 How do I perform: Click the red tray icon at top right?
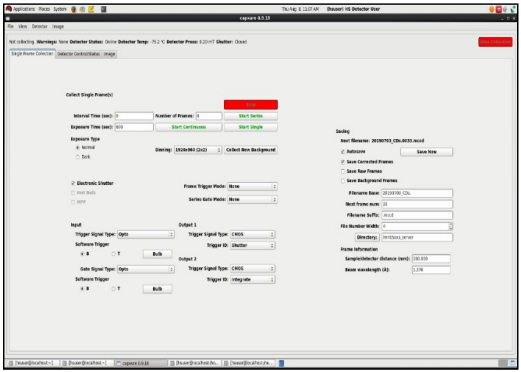pyautogui.click(x=499, y=10)
